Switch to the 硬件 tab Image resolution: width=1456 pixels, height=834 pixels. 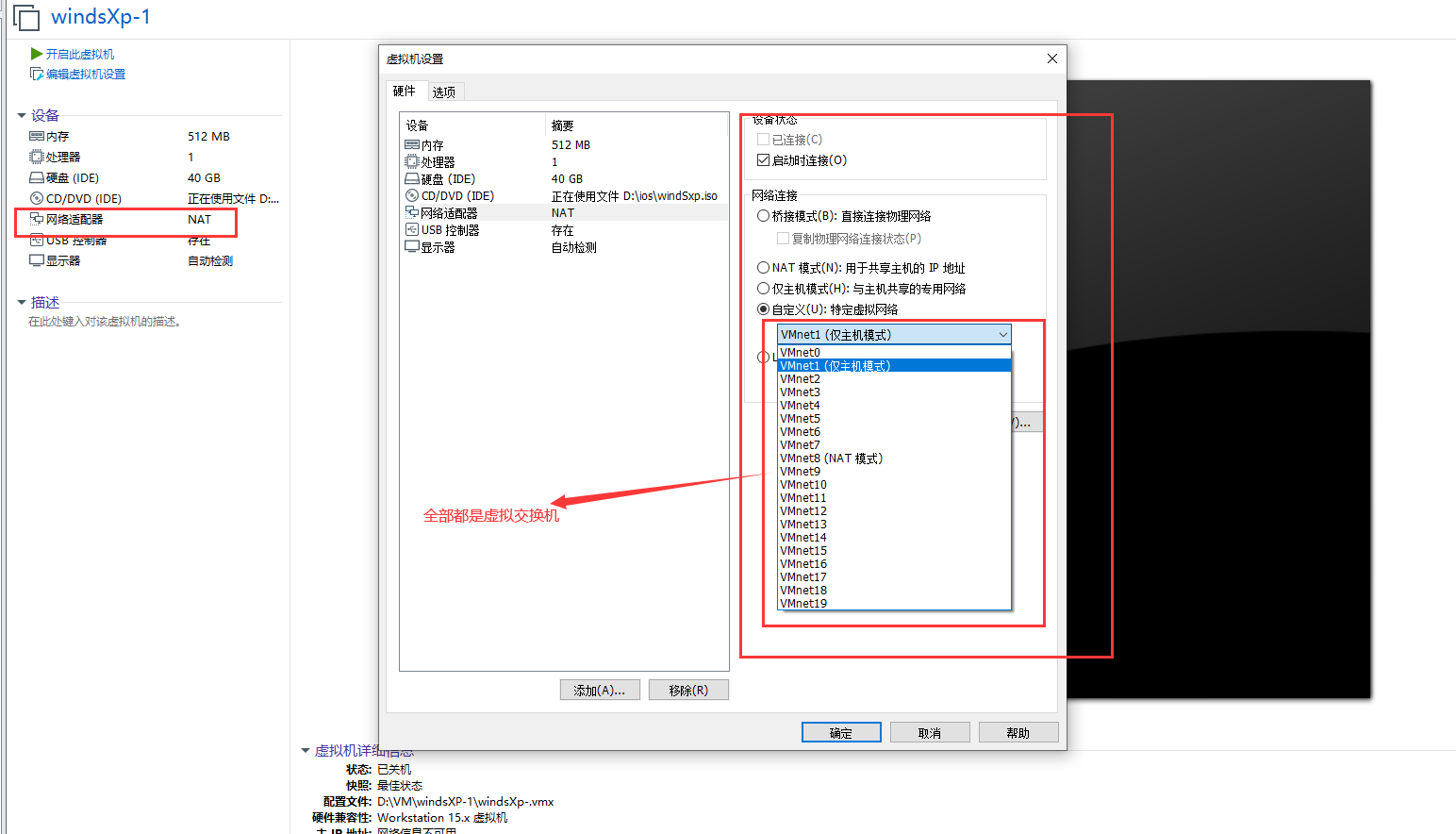tap(405, 91)
